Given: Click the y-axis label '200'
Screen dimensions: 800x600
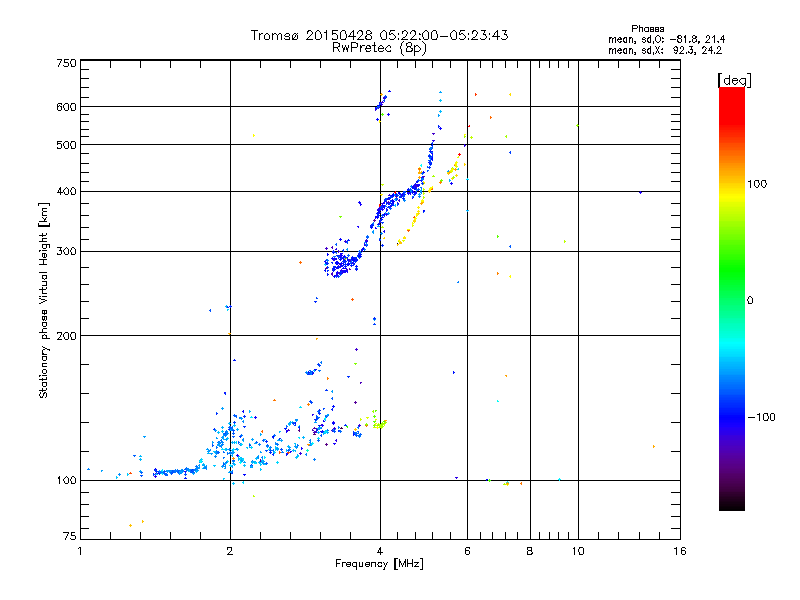Looking at the screenshot, I should pos(67,336).
